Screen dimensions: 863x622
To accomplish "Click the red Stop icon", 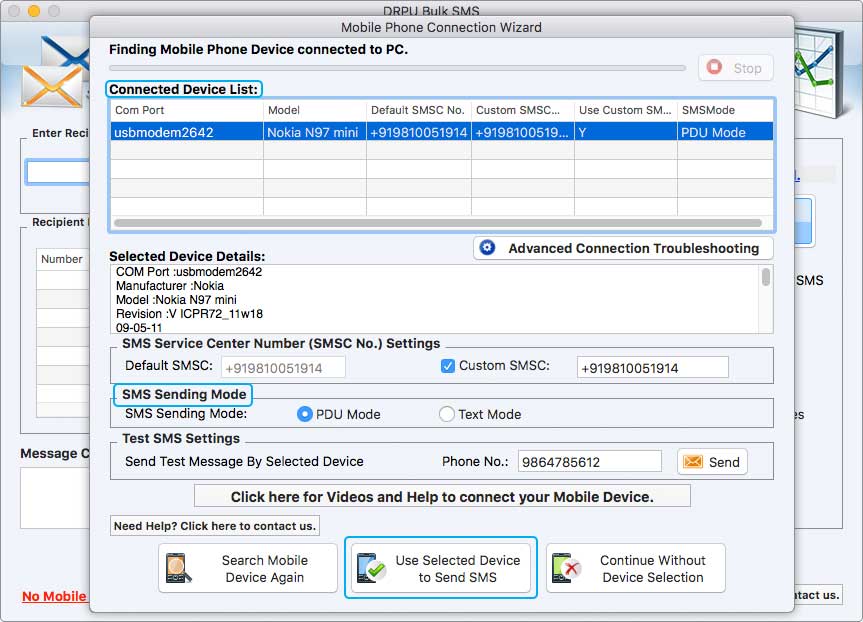I will coord(714,67).
